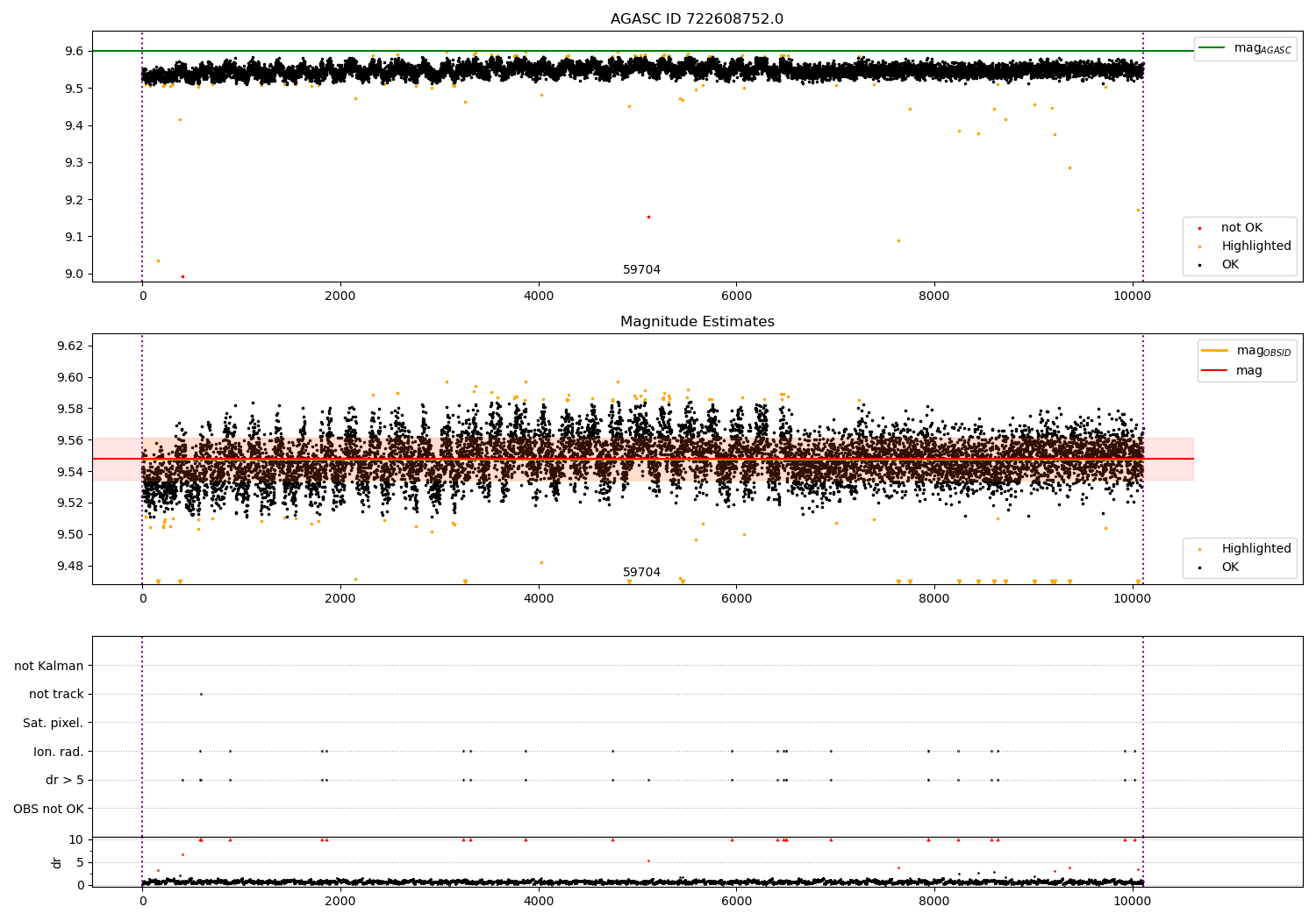Click the '9.1' y-tick in the top plot
Image resolution: width=1316 pixels, height=921 pixels.
point(75,237)
